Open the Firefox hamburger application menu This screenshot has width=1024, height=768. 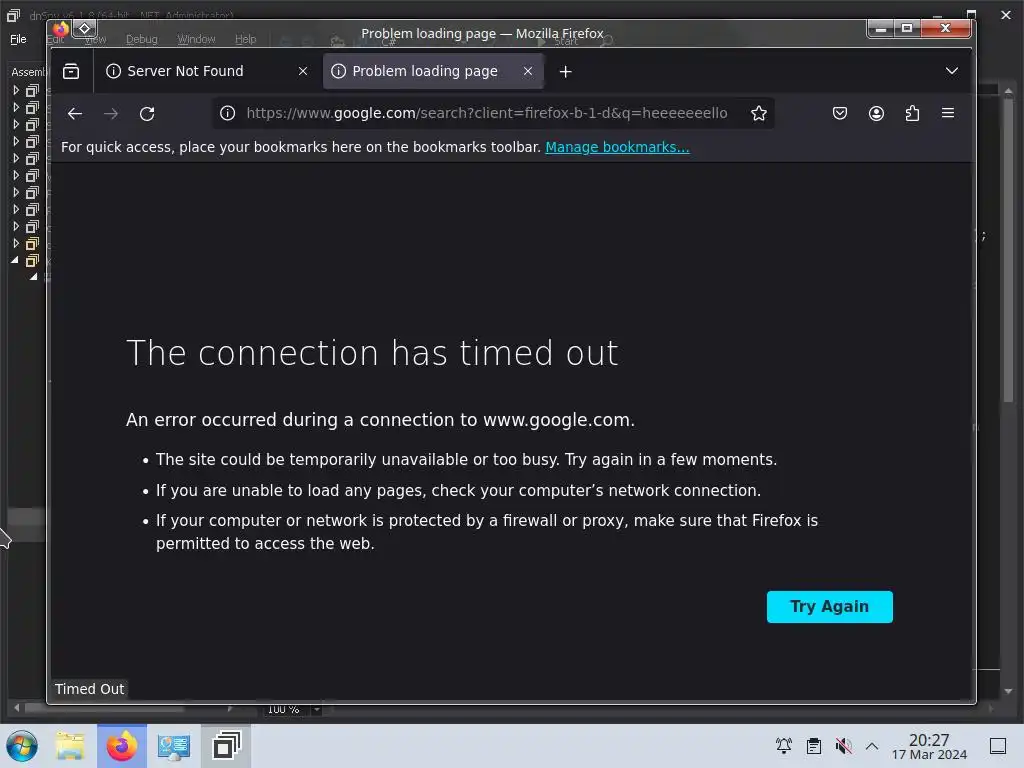click(x=948, y=114)
